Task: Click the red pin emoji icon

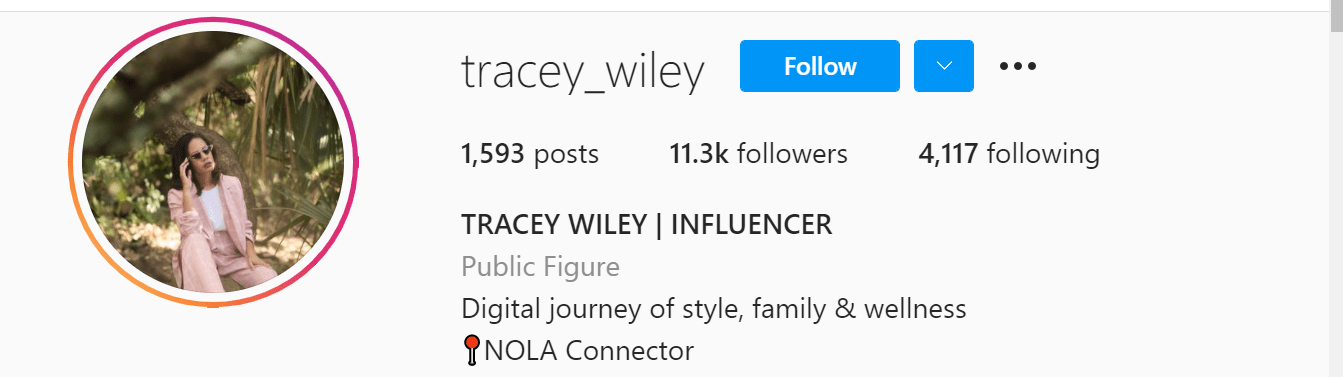Action: coord(471,351)
